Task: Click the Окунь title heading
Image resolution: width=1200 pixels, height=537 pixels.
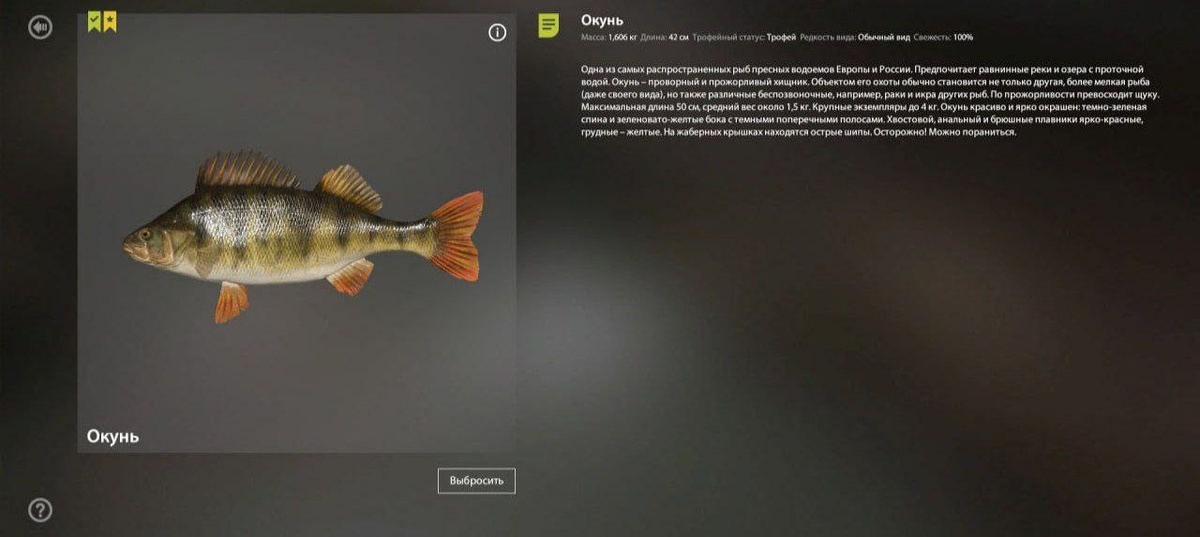Action: pyautogui.click(x=602, y=20)
